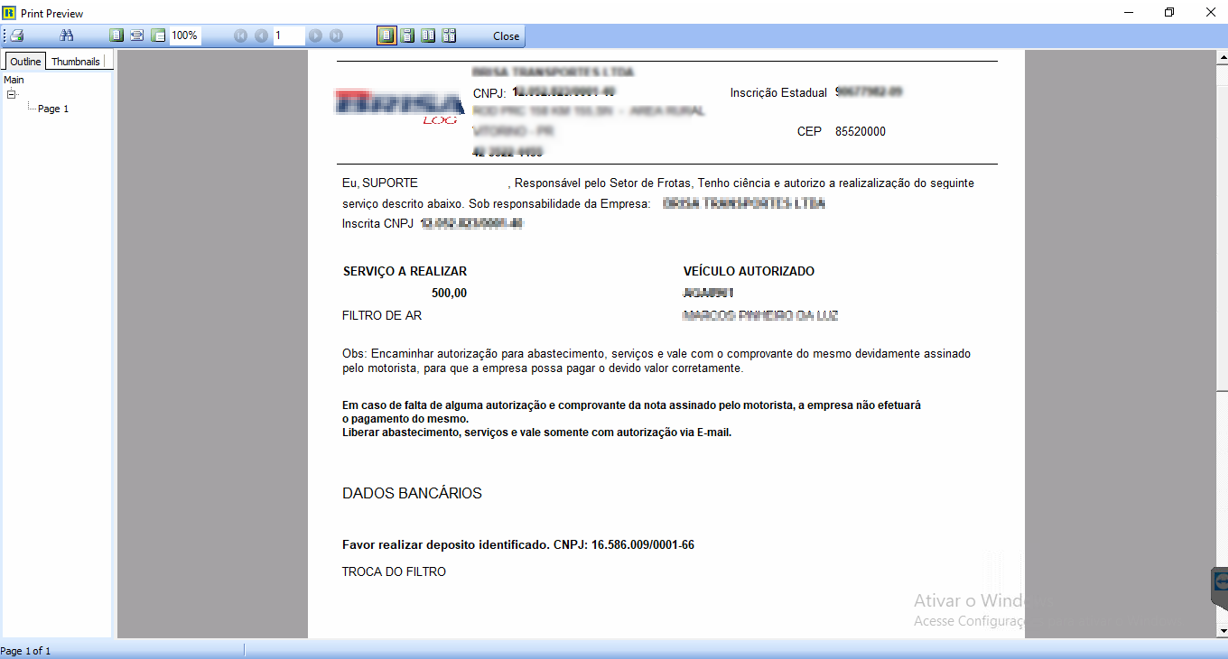The width and height of the screenshot is (1228, 659).
Task: Go to the next page
Action: (316, 35)
